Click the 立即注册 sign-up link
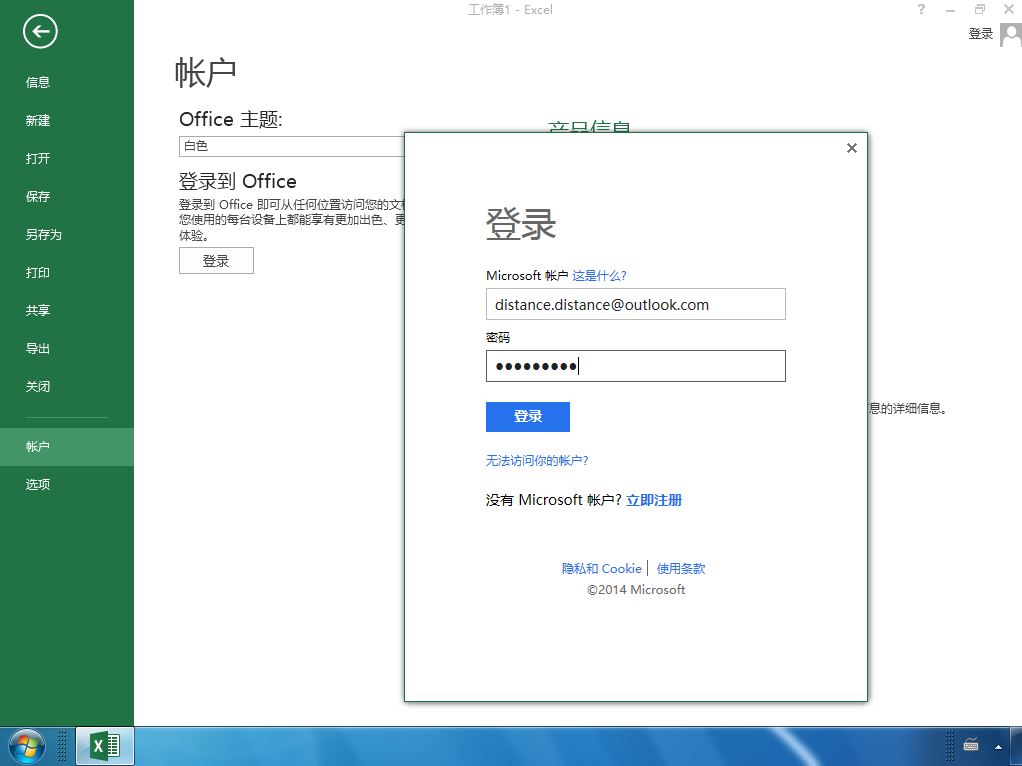Viewport: 1022px width, 766px height. tap(654, 500)
